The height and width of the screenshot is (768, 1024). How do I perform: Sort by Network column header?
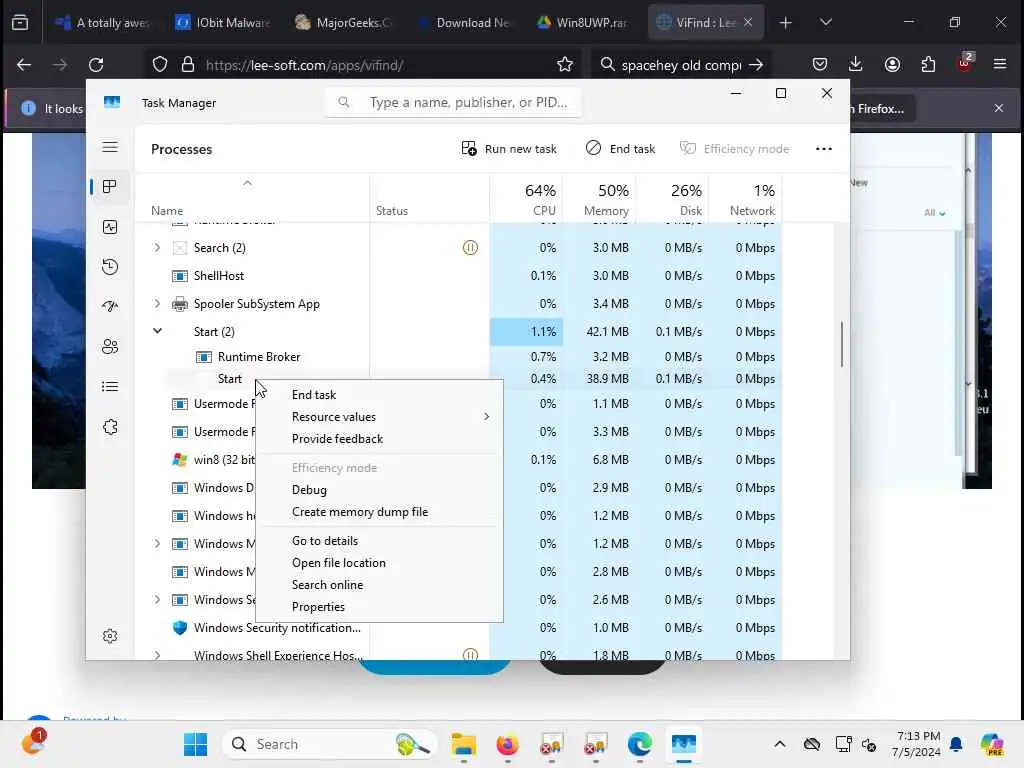(x=746, y=199)
